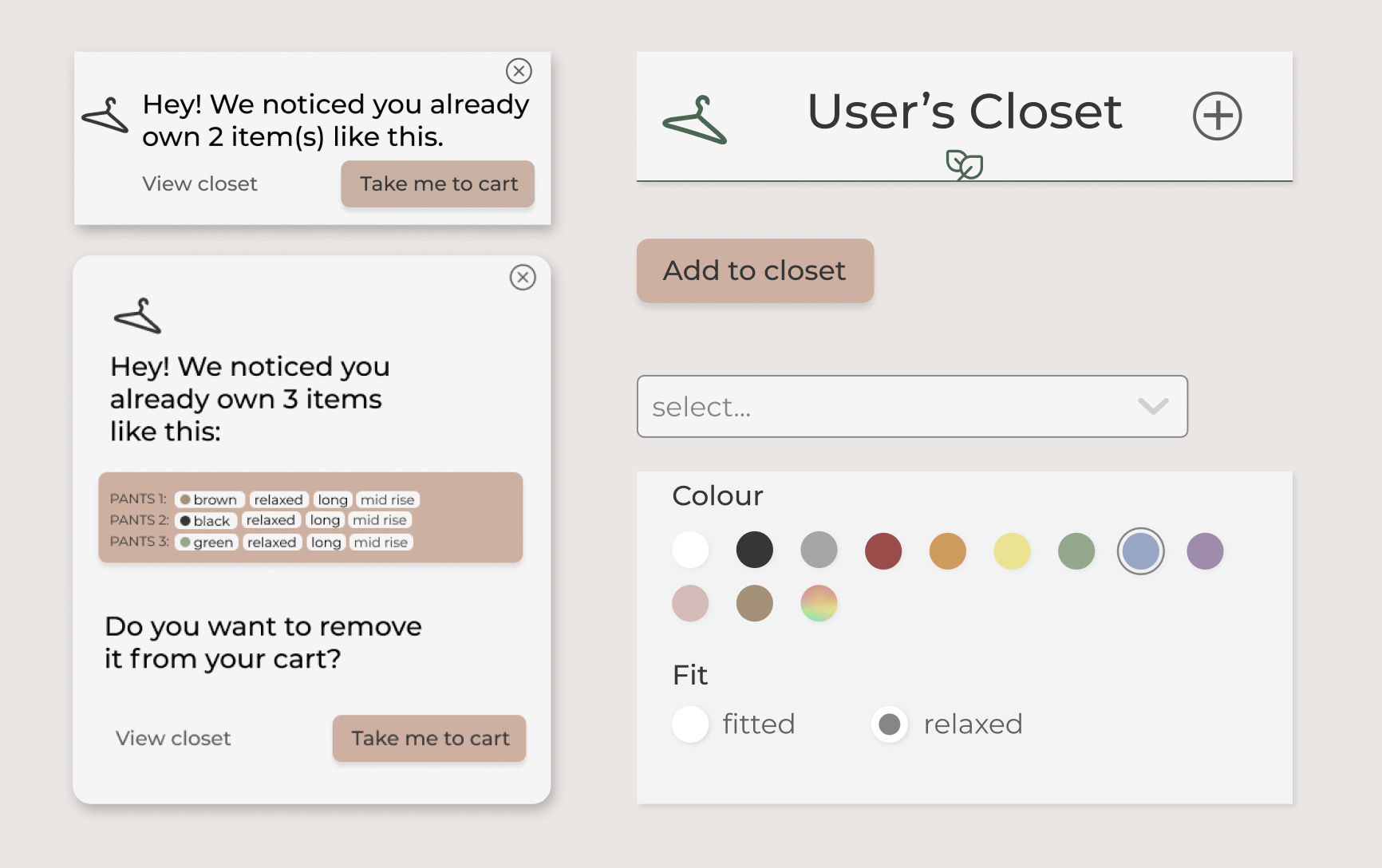1382x868 pixels.
Task: Pick the black colour swatch
Action: click(755, 550)
